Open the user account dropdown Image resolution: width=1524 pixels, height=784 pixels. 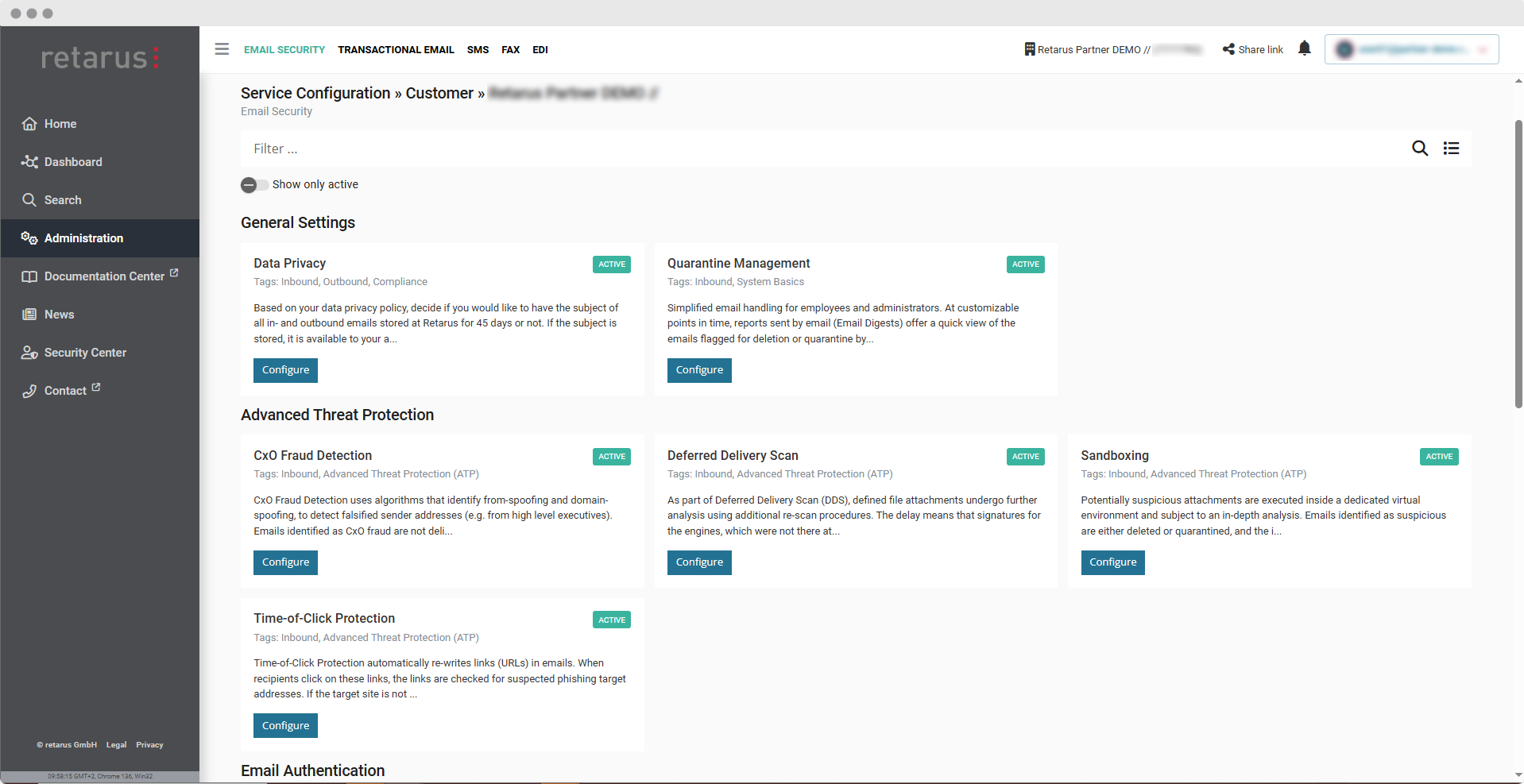(1411, 49)
